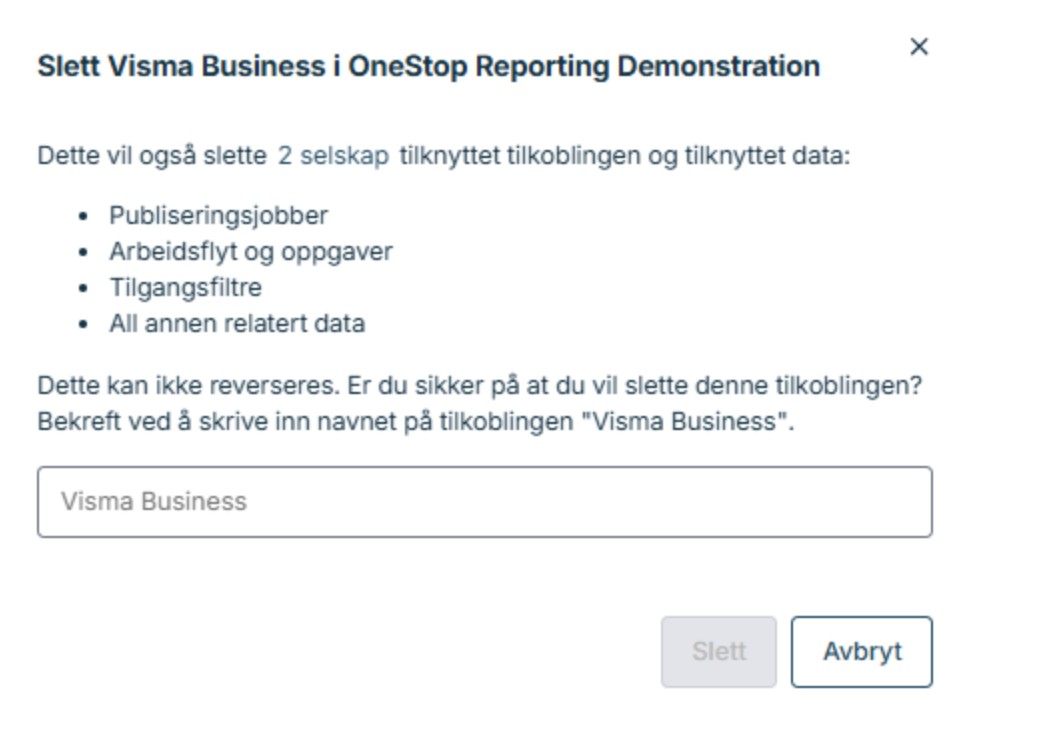Screen dimensions: 1051x734
Task: Open the "2 selskap" link
Action: point(333,157)
